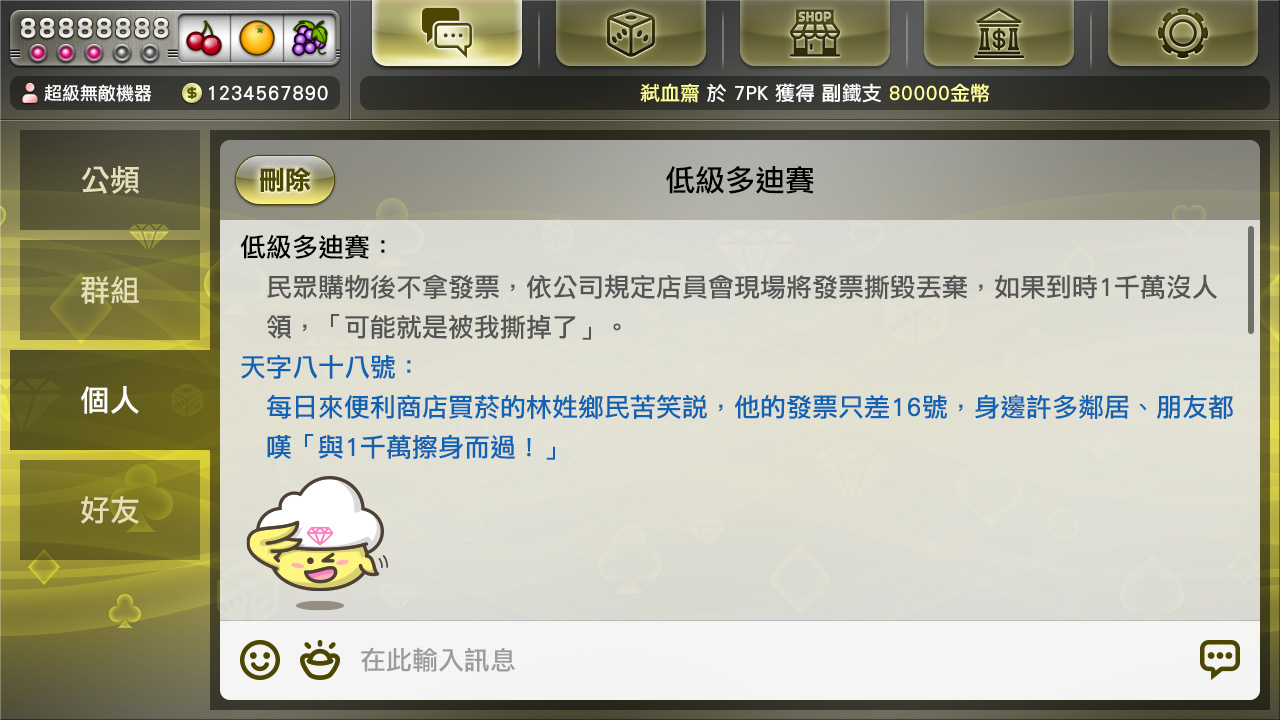
Task: Open the bank building tab
Action: pos(999,33)
